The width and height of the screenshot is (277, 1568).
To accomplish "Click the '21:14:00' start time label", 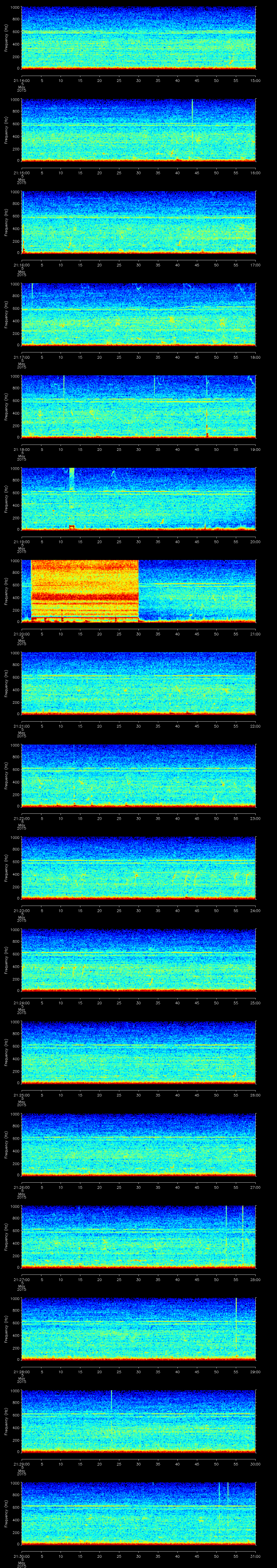I will point(21,80).
